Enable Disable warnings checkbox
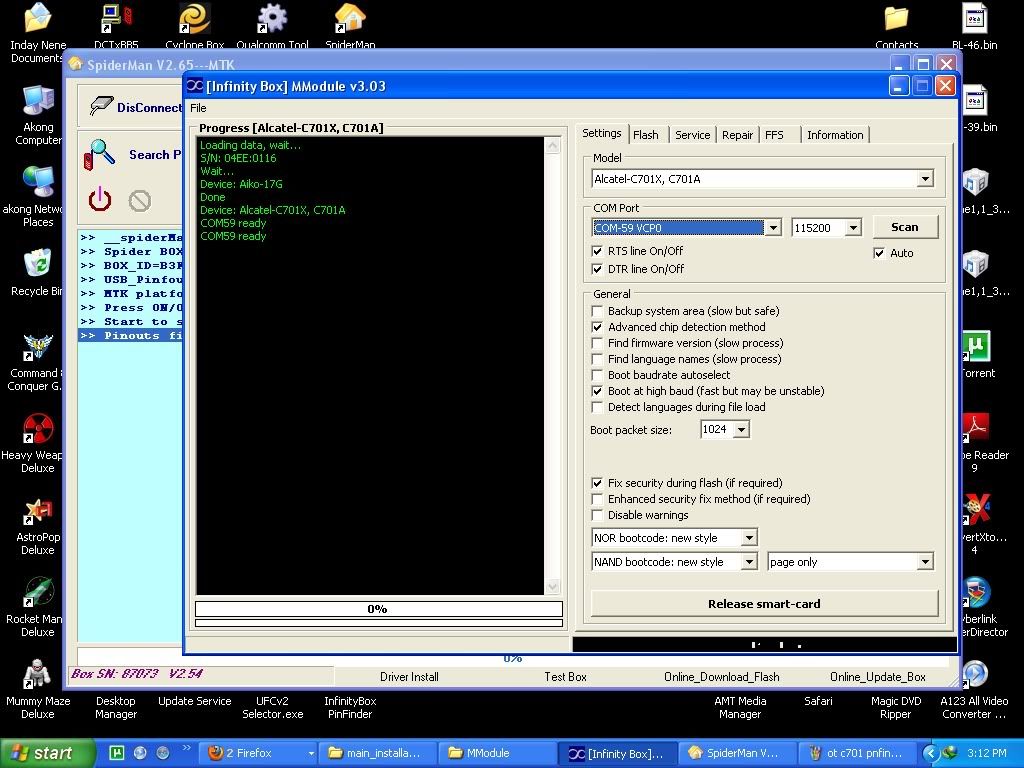The width and height of the screenshot is (1024, 768). coord(597,515)
